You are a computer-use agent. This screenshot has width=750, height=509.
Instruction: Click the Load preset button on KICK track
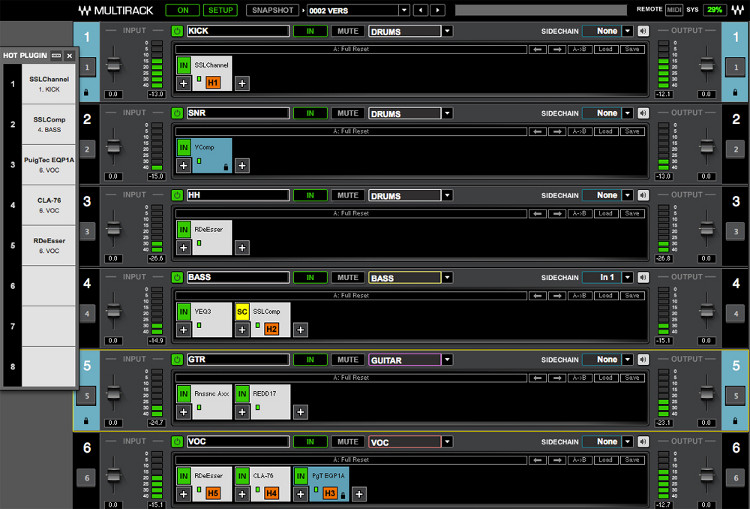pyautogui.click(x=606, y=49)
